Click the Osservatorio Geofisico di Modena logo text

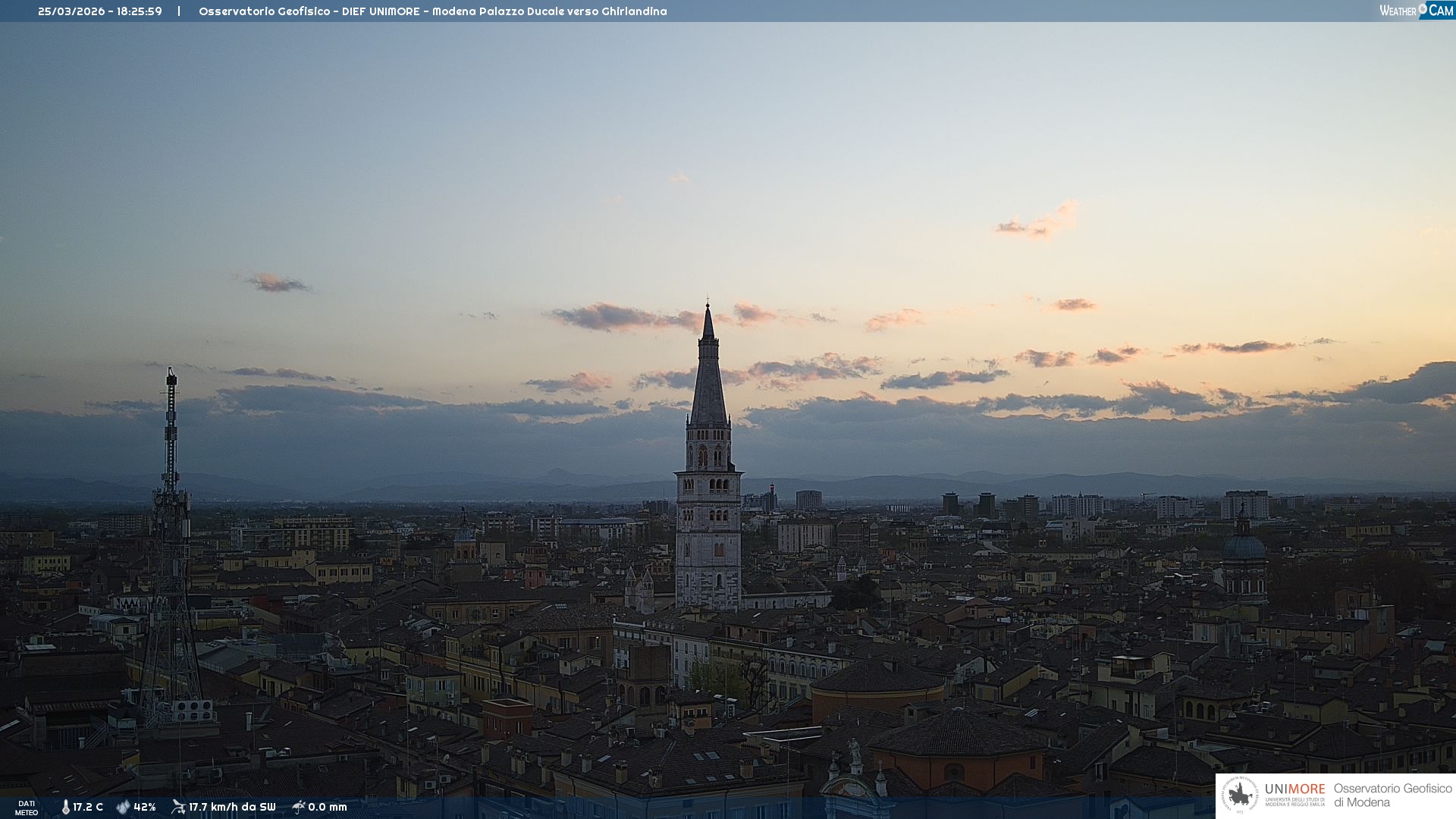1392,795
